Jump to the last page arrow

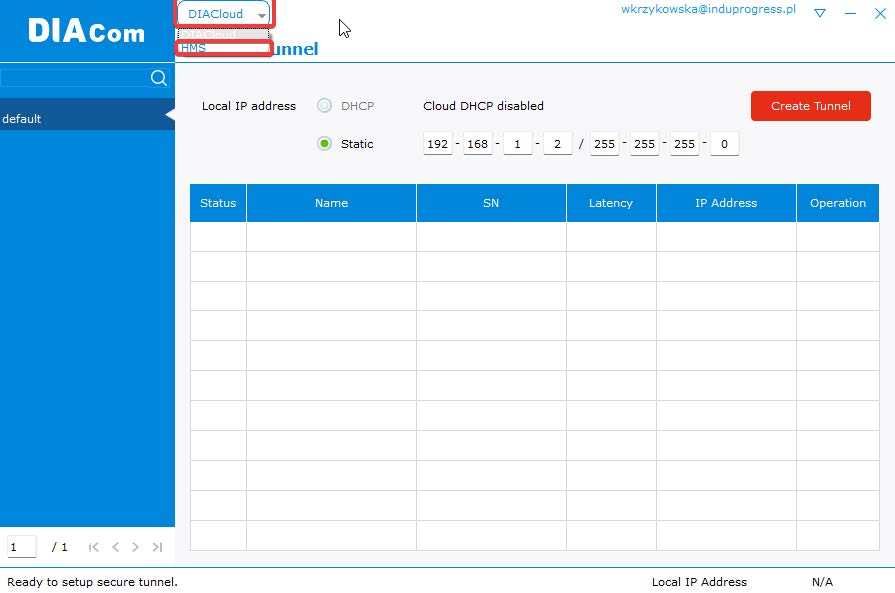(x=157, y=547)
